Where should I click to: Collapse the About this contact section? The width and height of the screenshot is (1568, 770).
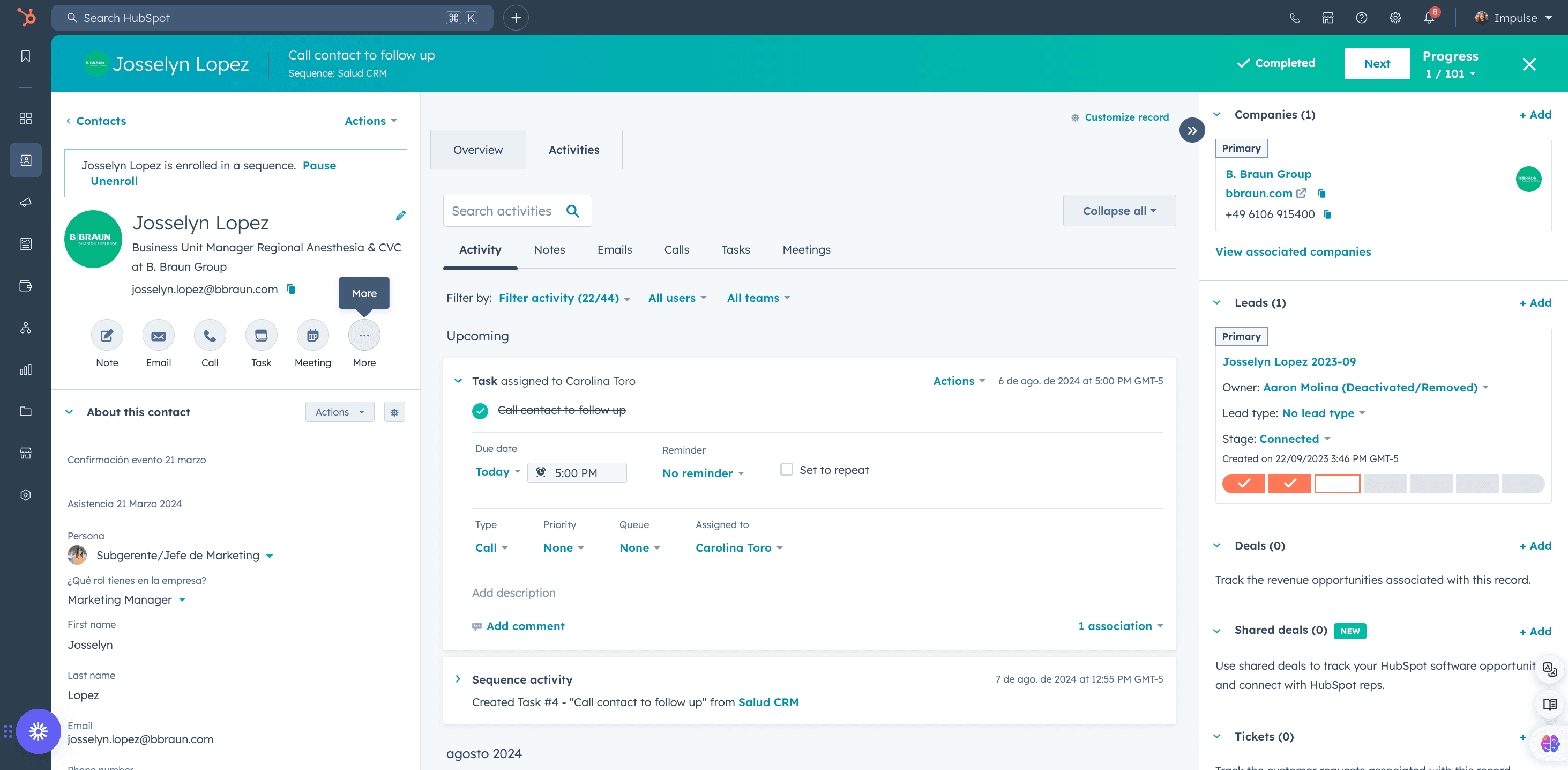coord(69,412)
